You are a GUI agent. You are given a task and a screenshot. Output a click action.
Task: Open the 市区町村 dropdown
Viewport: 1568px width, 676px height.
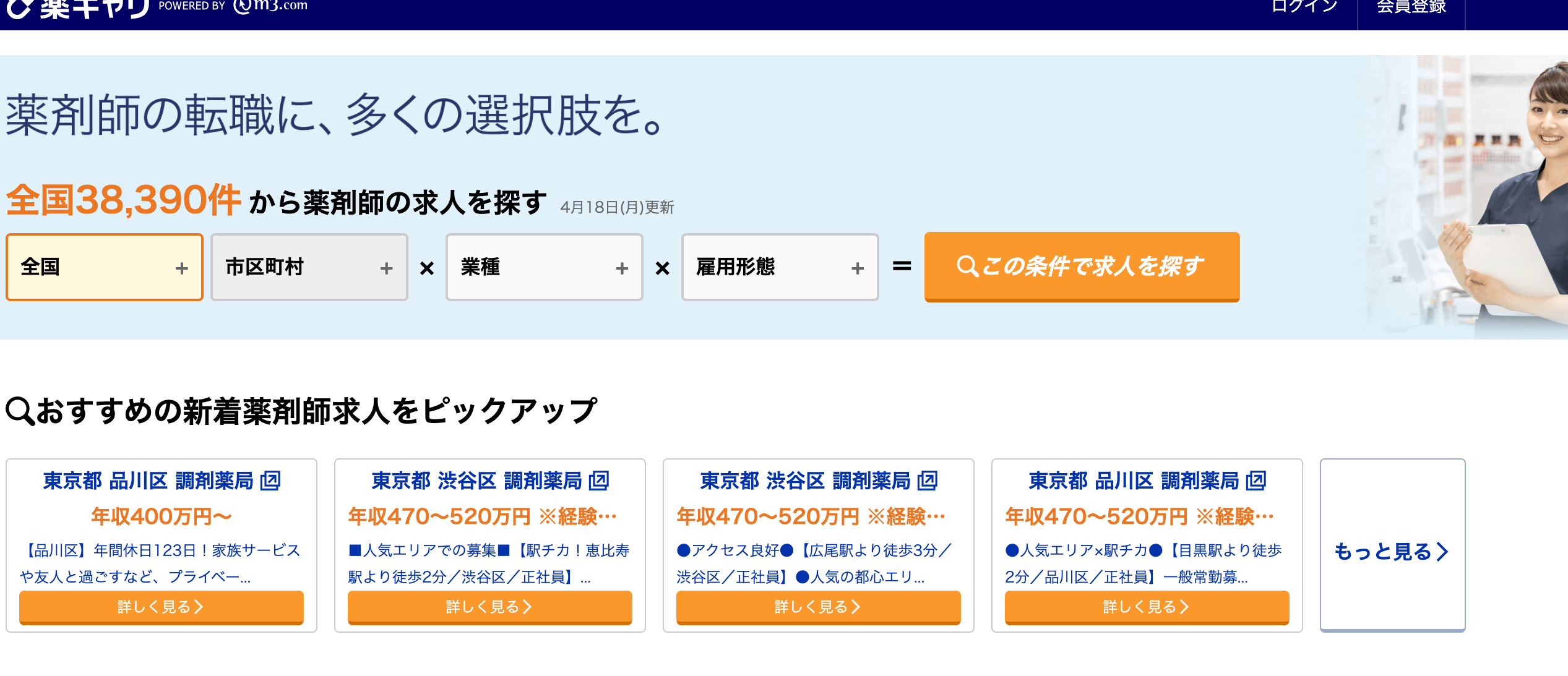pos(309,267)
